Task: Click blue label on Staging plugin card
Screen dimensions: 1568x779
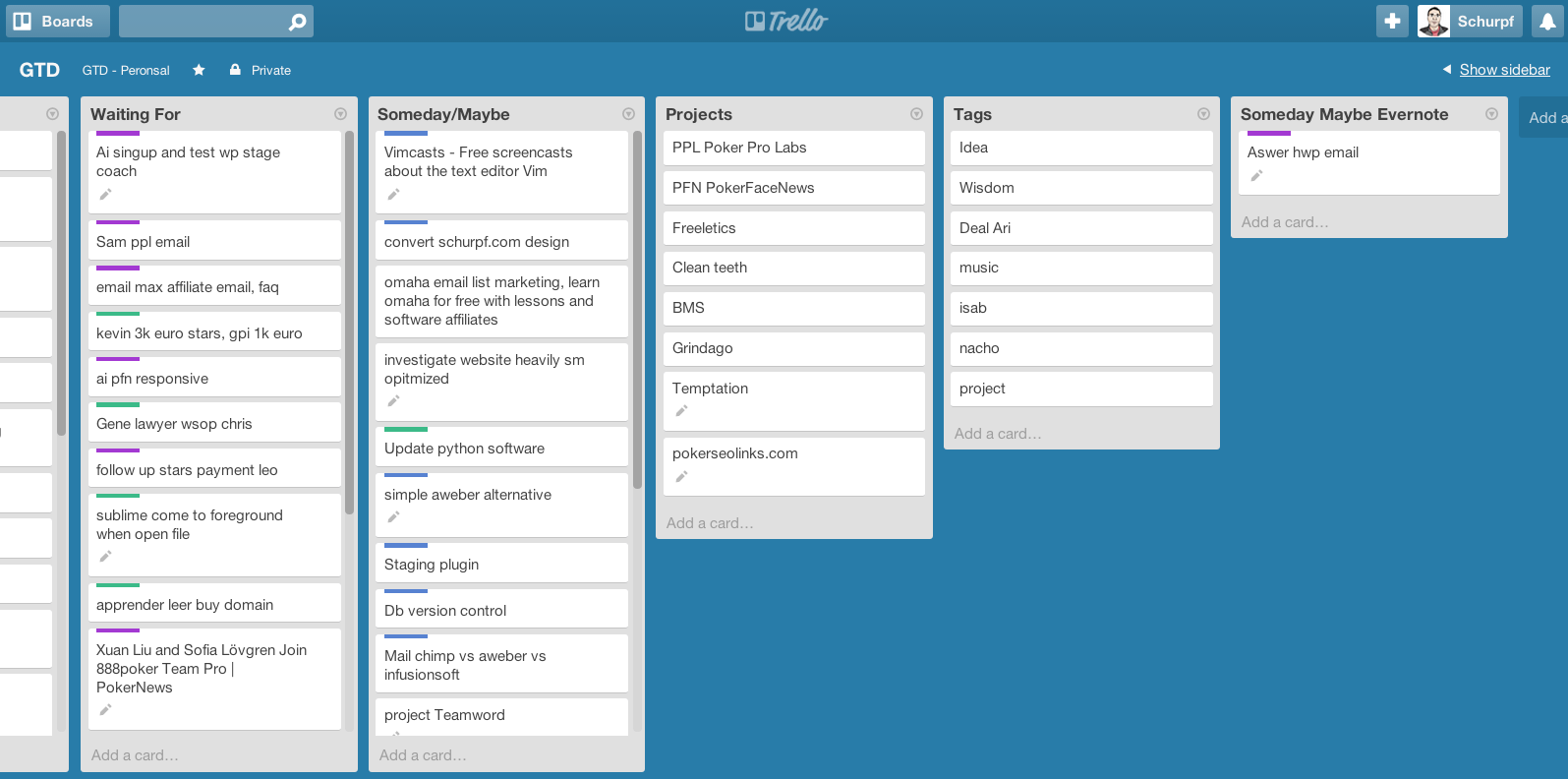Action: tap(406, 545)
